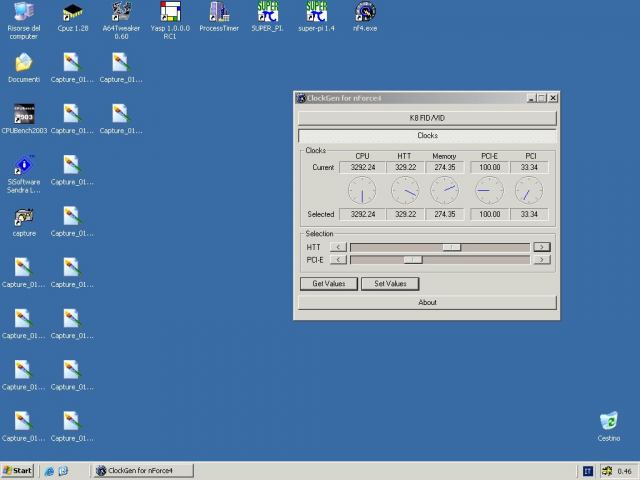Click the HTT clock dial gauge

(405, 191)
